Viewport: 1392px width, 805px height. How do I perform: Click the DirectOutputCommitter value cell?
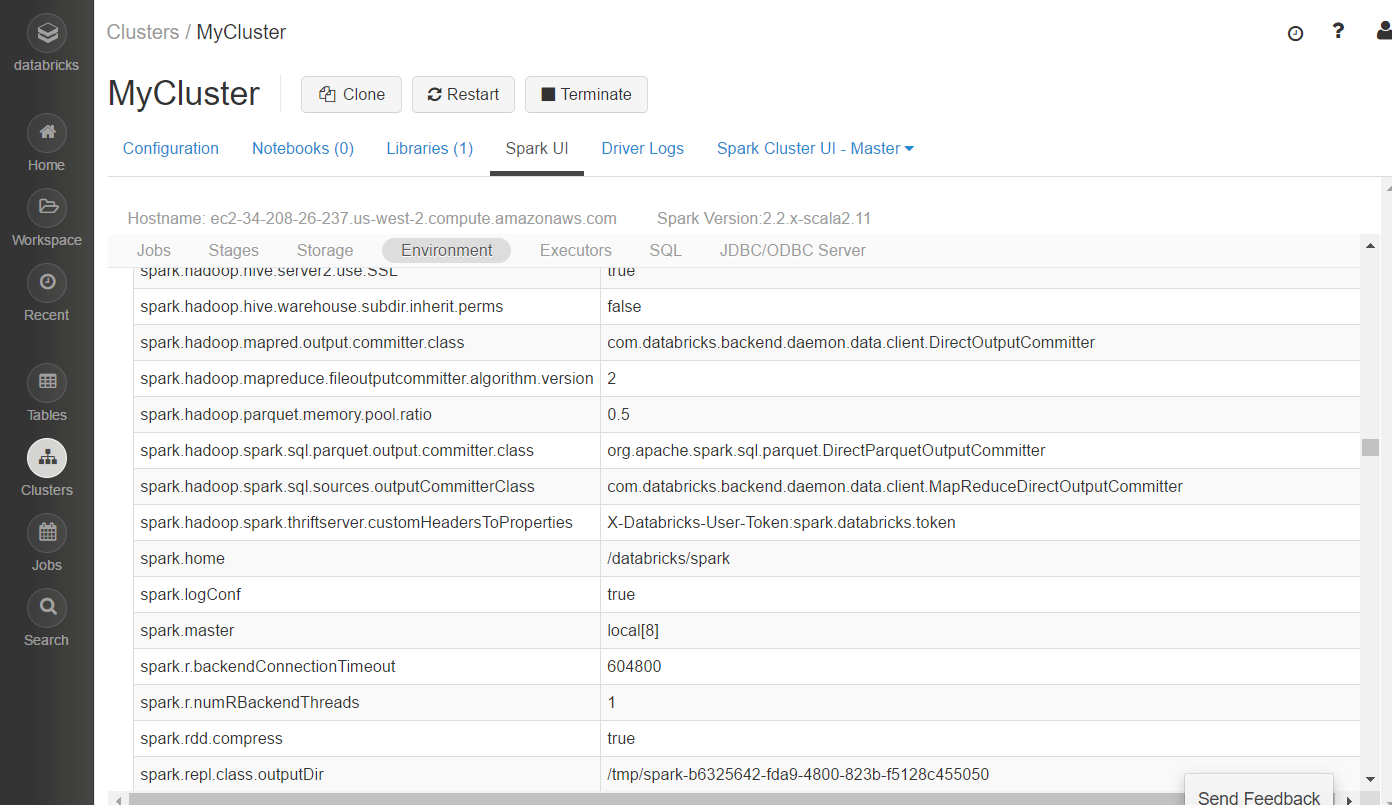pos(980,342)
